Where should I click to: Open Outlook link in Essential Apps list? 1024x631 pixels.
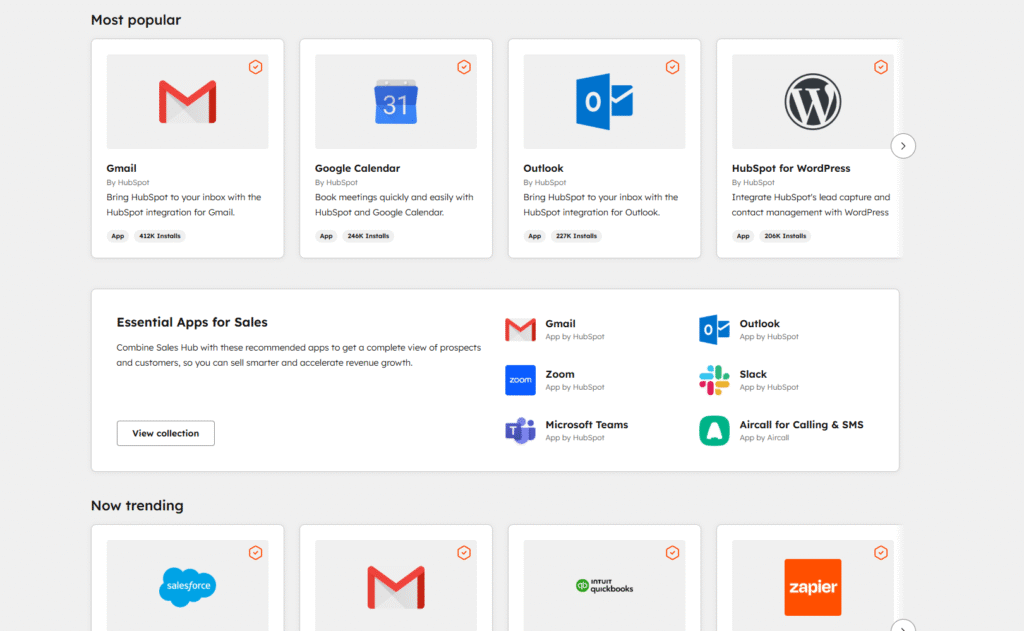(759, 324)
